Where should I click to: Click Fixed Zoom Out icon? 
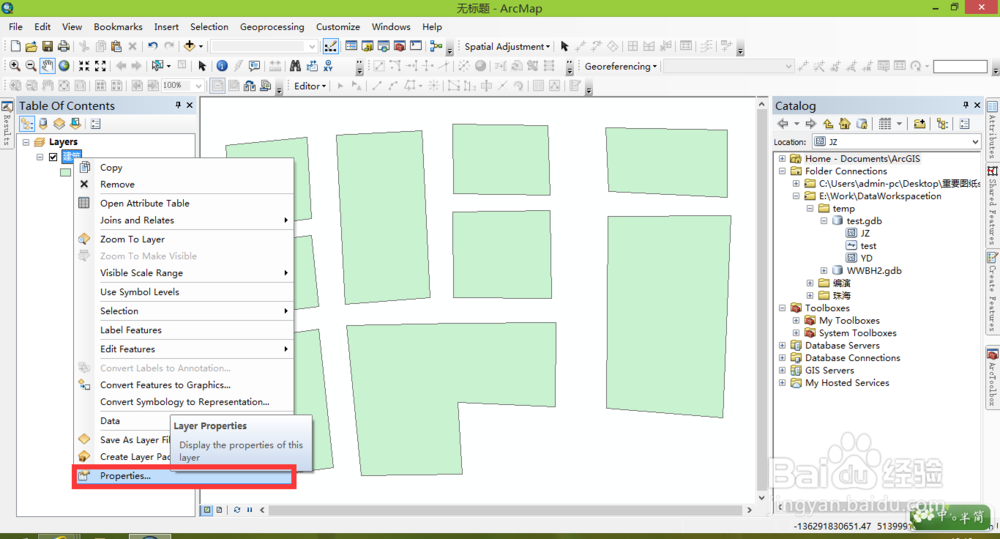pyautogui.click(x=100, y=66)
